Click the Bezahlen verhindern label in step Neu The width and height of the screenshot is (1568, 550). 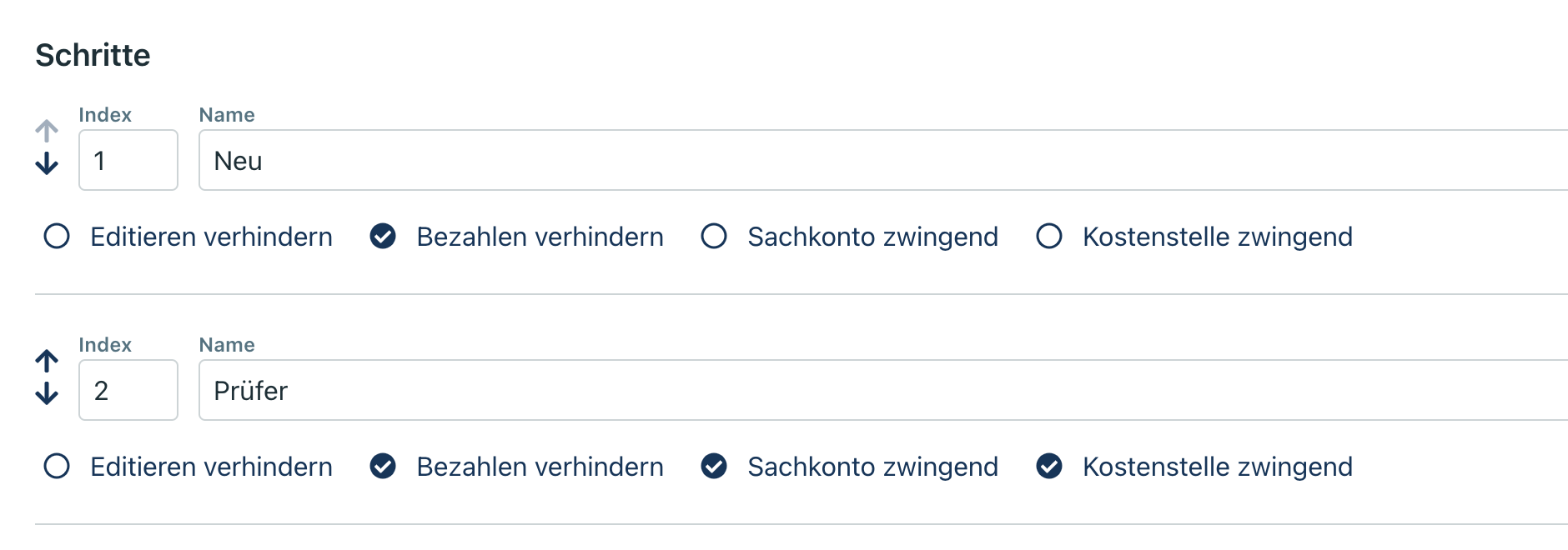coord(540,237)
